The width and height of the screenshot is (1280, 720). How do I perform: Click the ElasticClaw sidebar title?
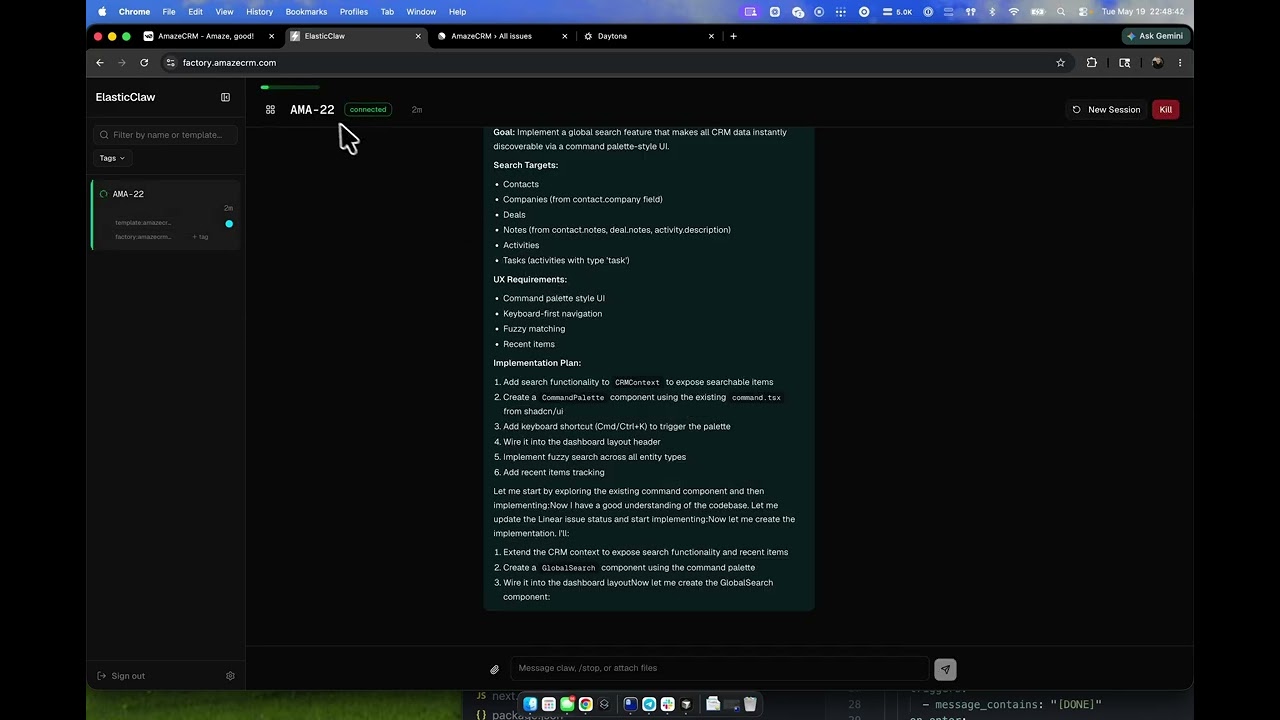[x=125, y=97]
